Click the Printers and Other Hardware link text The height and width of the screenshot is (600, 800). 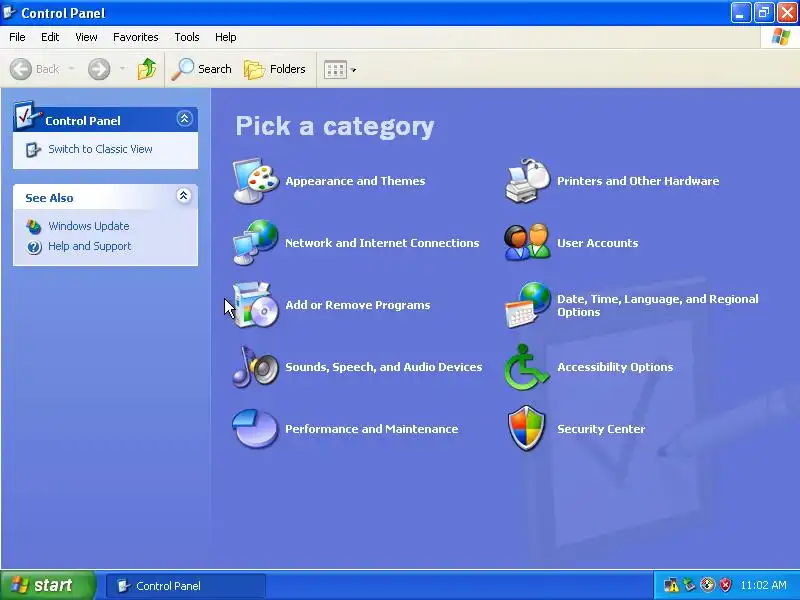pos(638,181)
